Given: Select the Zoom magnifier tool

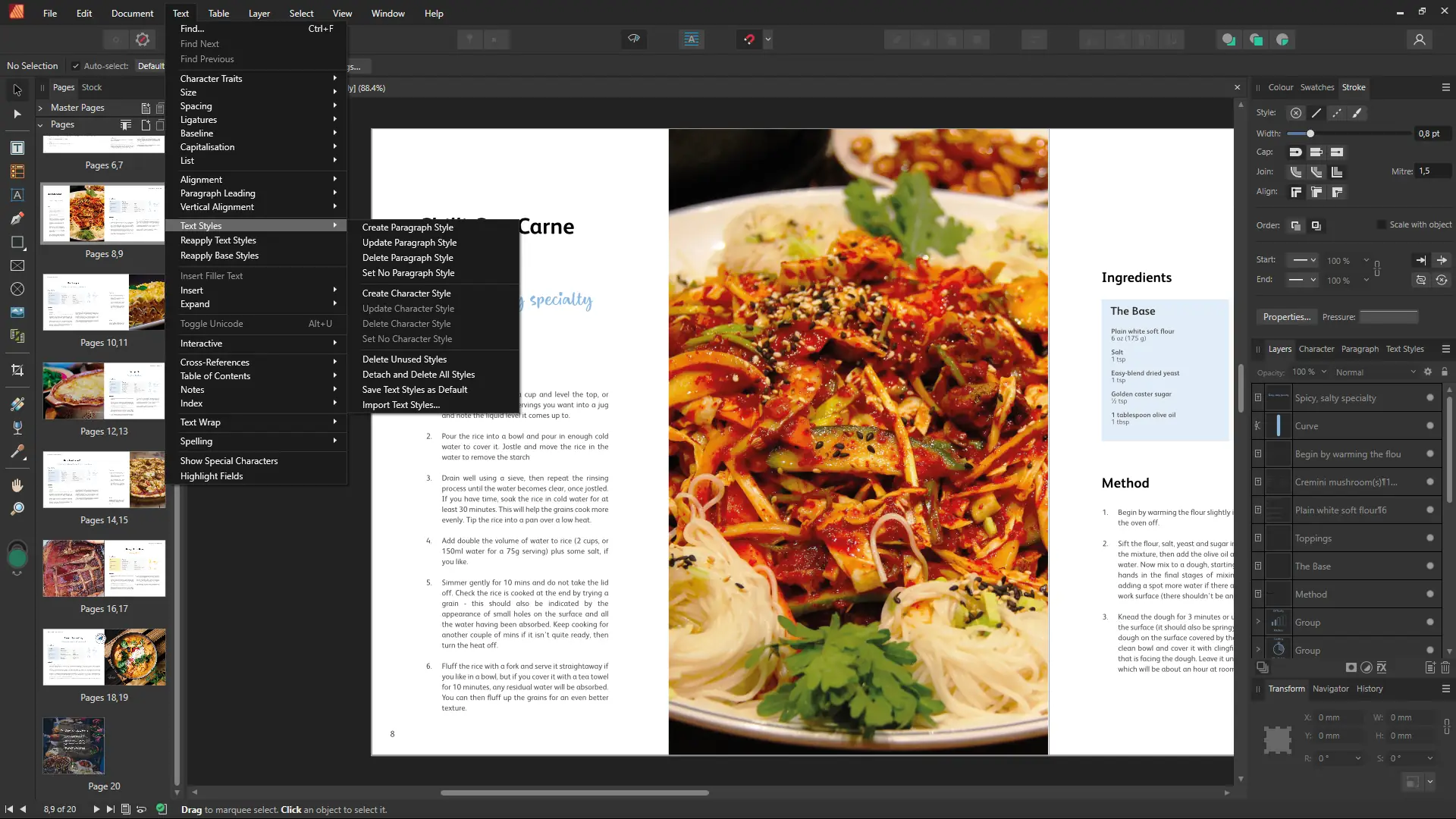Looking at the screenshot, I should (x=17, y=509).
